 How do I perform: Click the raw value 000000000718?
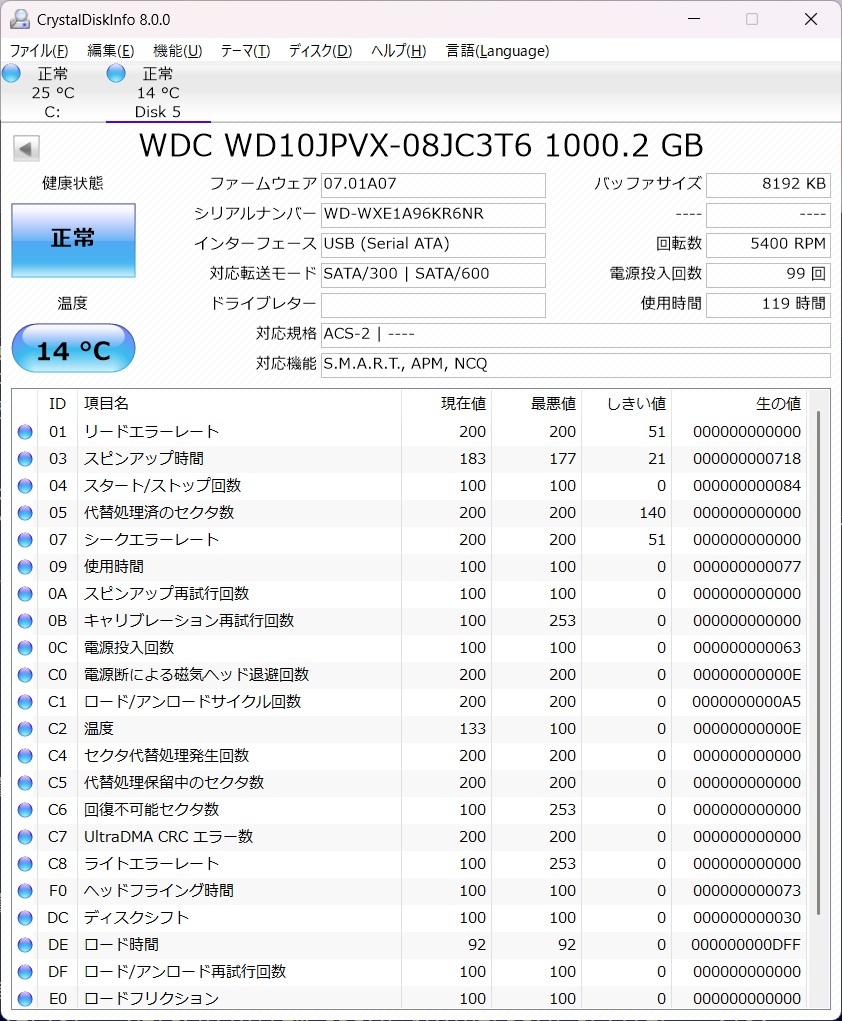(x=747, y=459)
